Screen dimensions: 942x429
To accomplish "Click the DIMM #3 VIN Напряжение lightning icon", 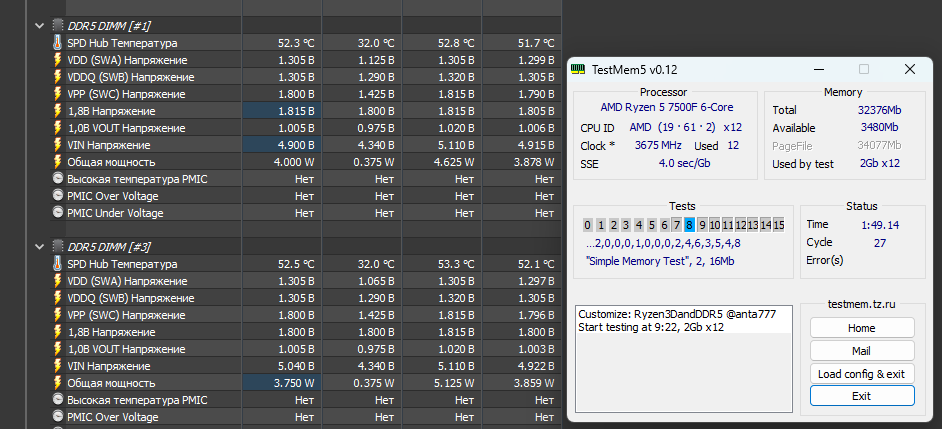I will [57, 366].
